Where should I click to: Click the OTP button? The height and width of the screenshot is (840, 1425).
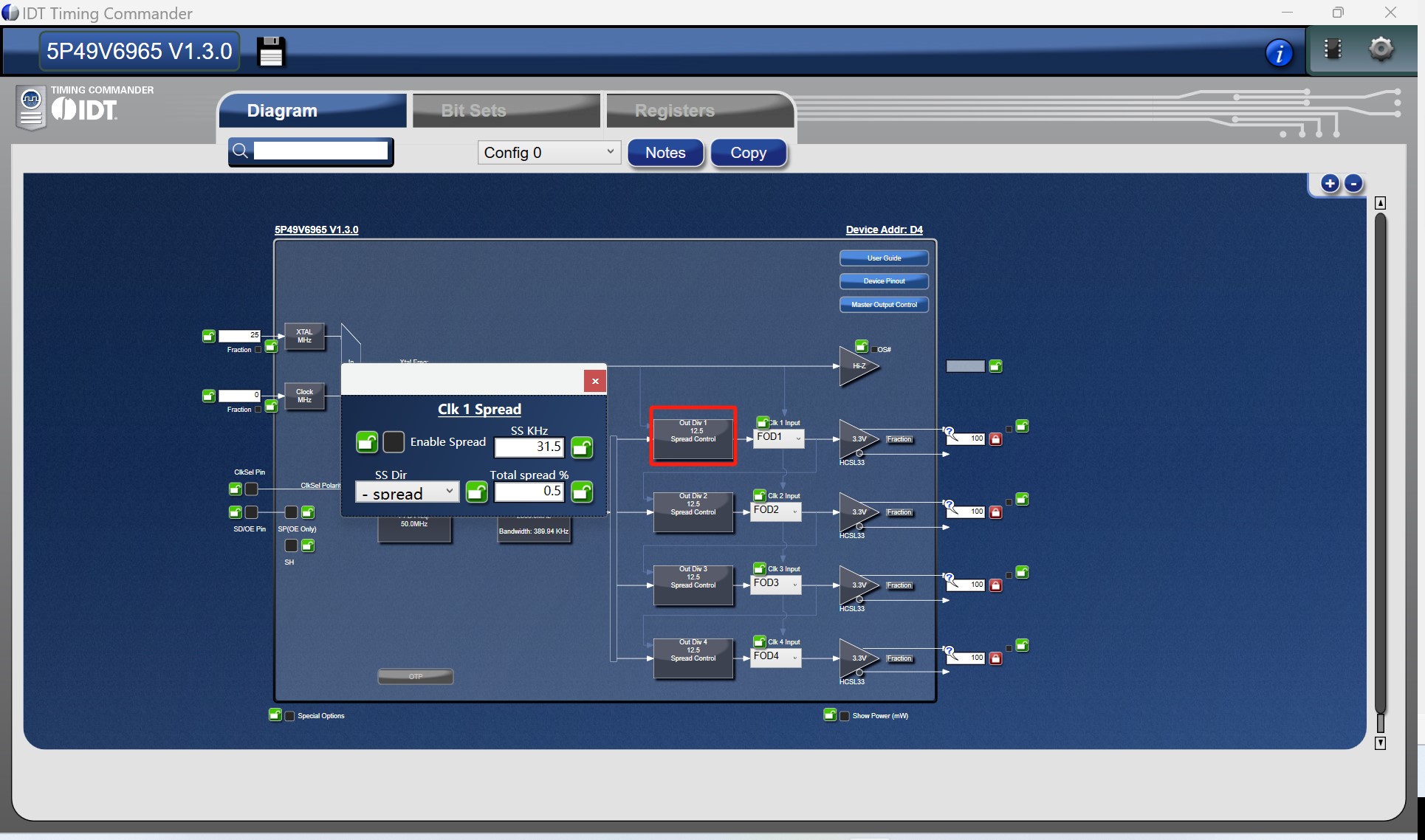[x=416, y=676]
